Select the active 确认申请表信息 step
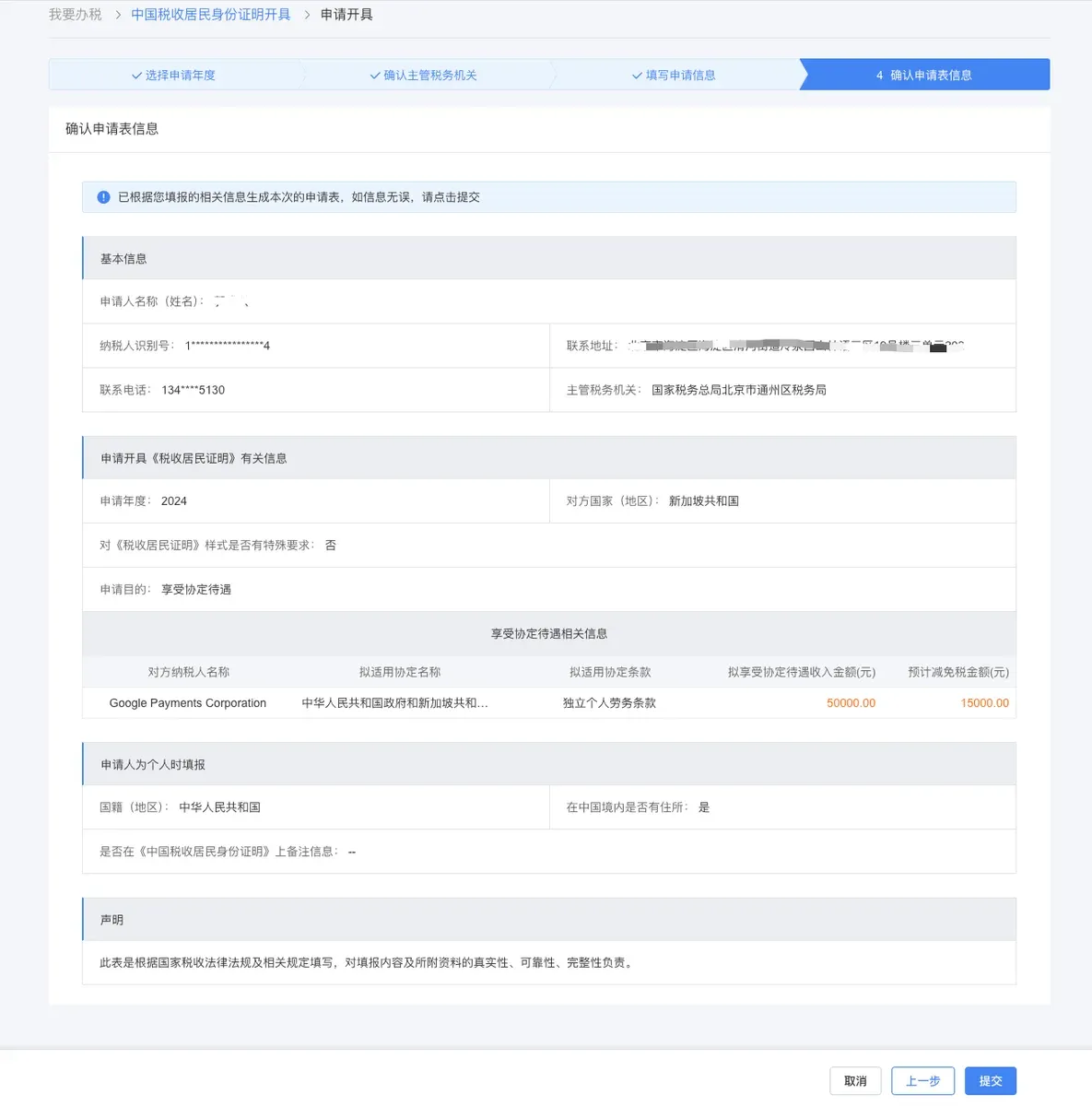The width and height of the screenshot is (1092, 1106). 924,76
